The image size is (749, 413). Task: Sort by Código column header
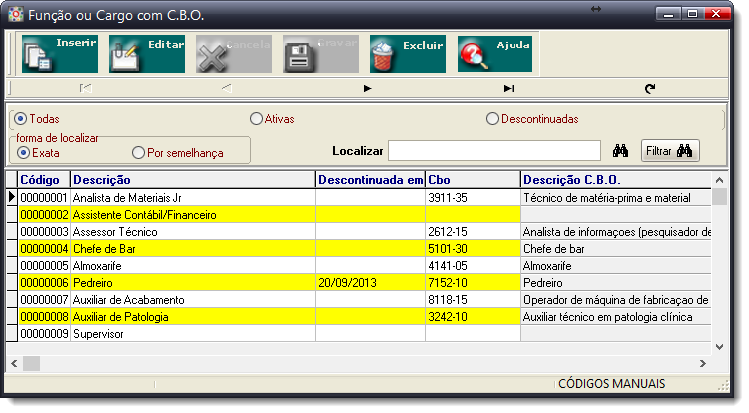coord(44,180)
